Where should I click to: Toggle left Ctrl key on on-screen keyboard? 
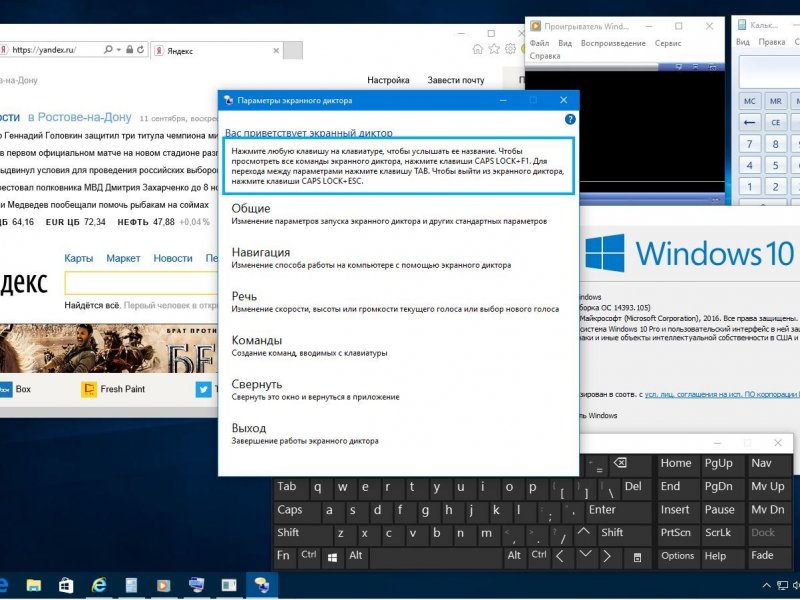tap(309, 556)
